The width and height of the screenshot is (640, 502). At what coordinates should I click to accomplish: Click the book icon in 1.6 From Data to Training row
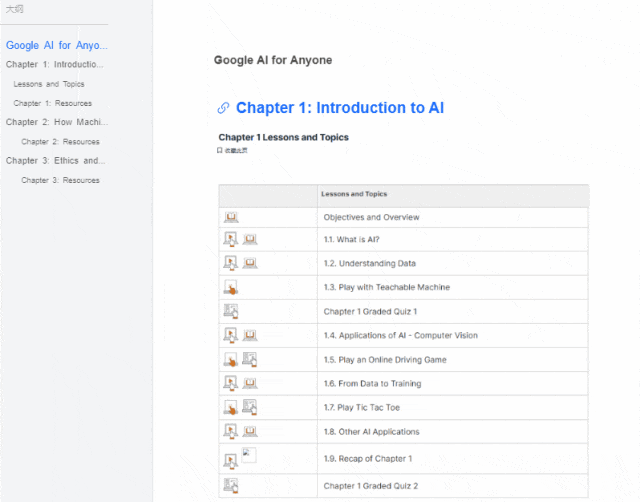pos(250,383)
